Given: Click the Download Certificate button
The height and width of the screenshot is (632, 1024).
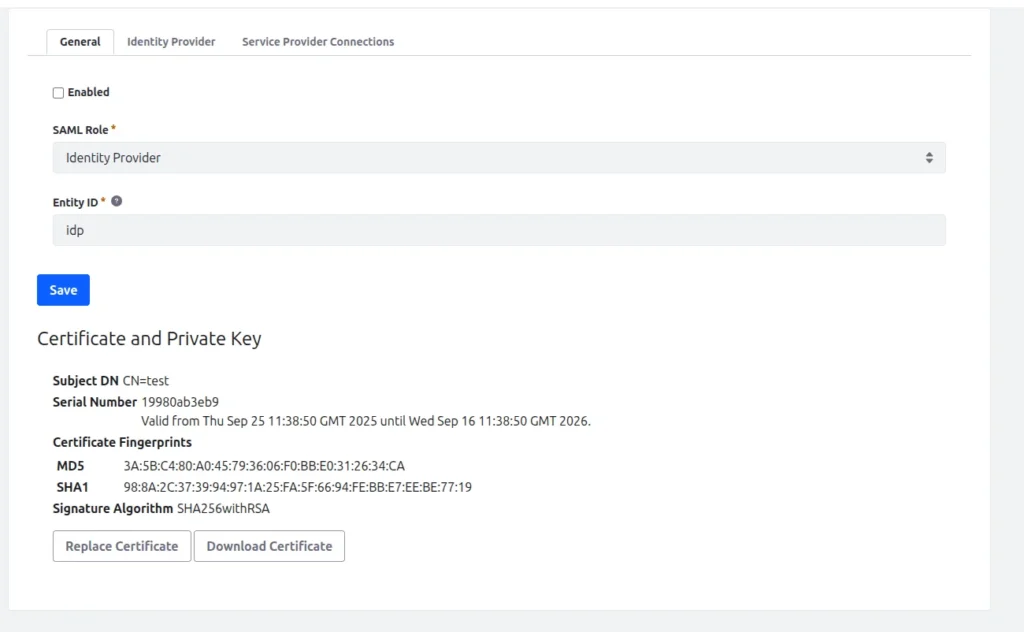Looking at the screenshot, I should [x=269, y=546].
